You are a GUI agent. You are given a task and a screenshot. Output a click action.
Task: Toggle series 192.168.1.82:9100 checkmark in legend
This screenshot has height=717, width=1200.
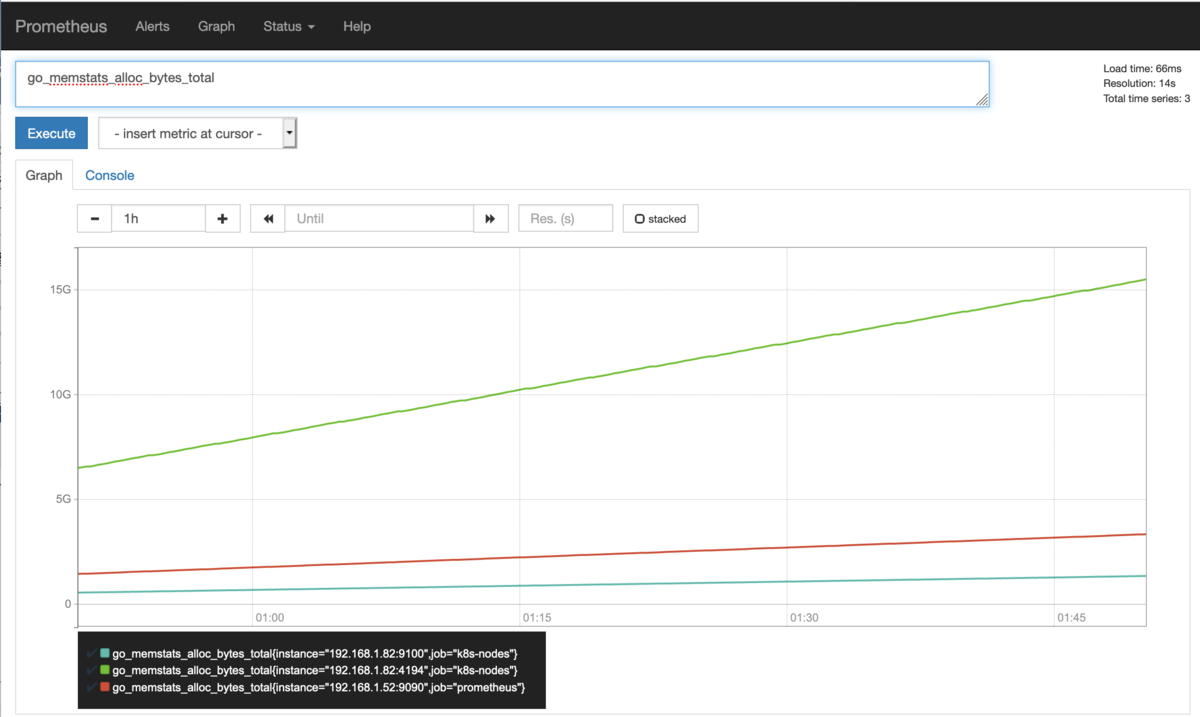pyautogui.click(x=92, y=653)
